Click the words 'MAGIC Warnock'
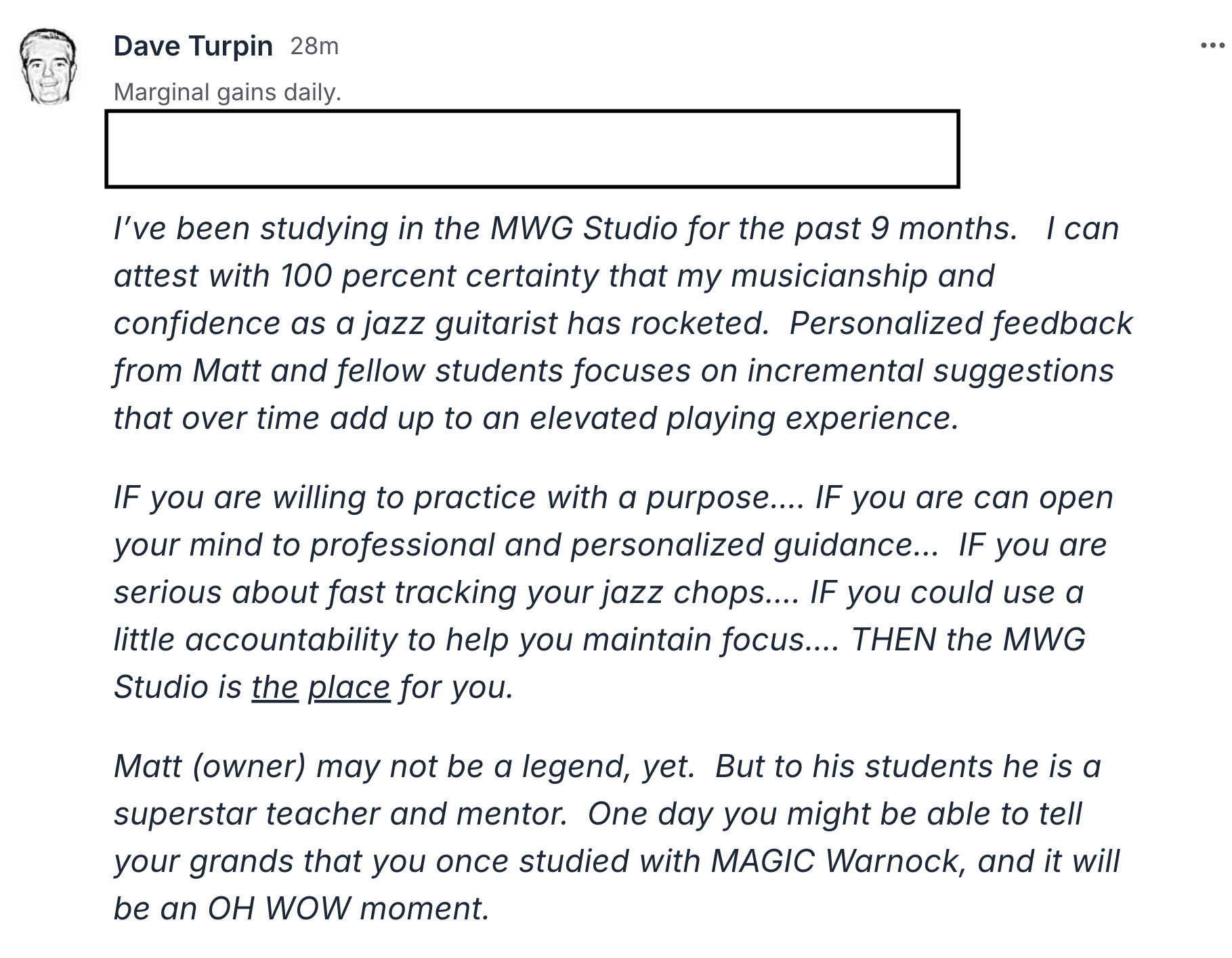 click(835, 861)
